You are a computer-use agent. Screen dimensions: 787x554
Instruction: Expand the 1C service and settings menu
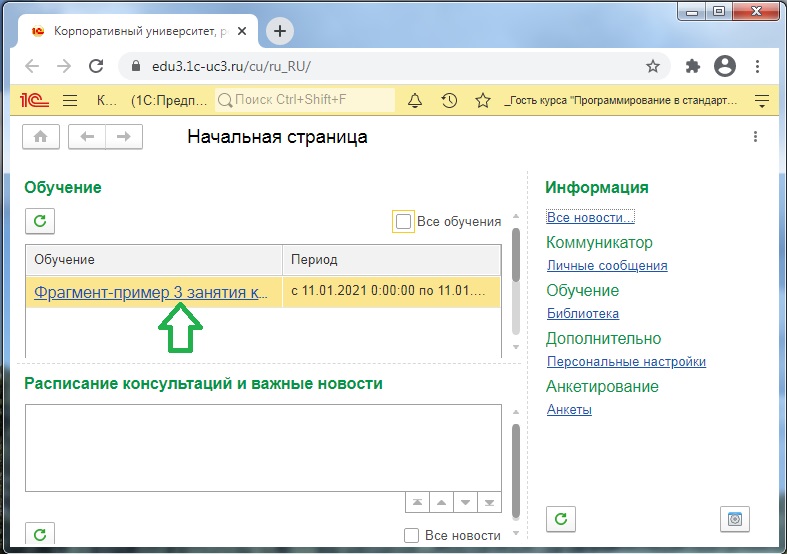(762, 101)
